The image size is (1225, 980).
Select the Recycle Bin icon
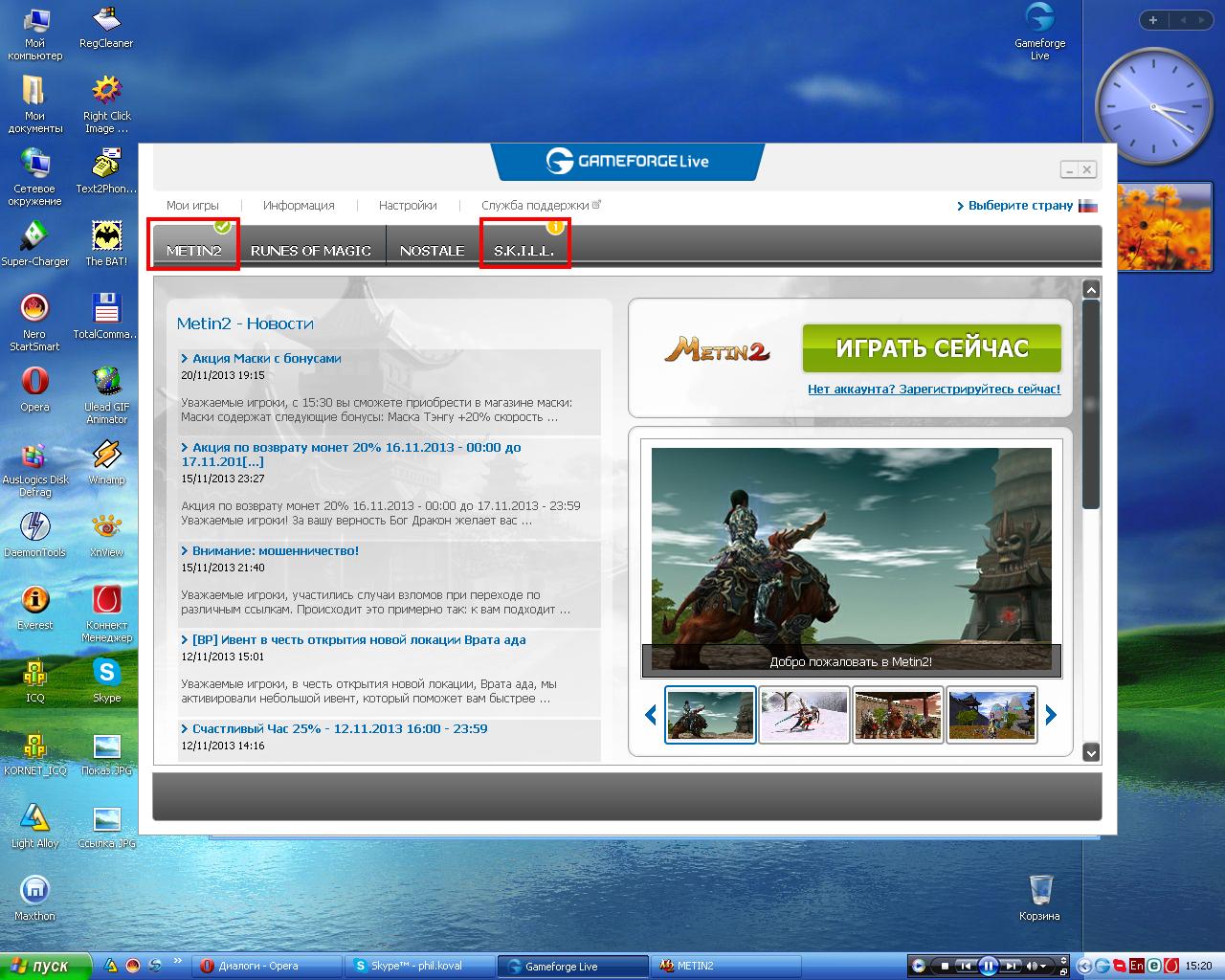(1039, 900)
